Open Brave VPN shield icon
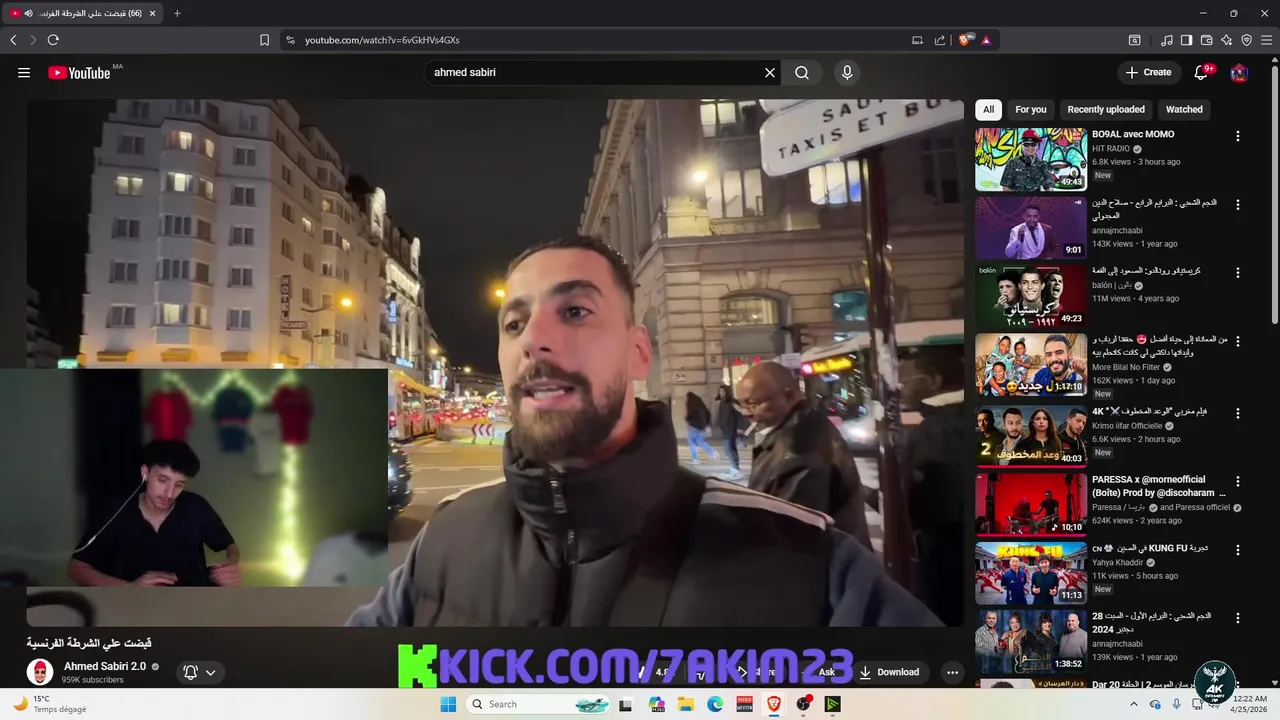 coord(1246,40)
